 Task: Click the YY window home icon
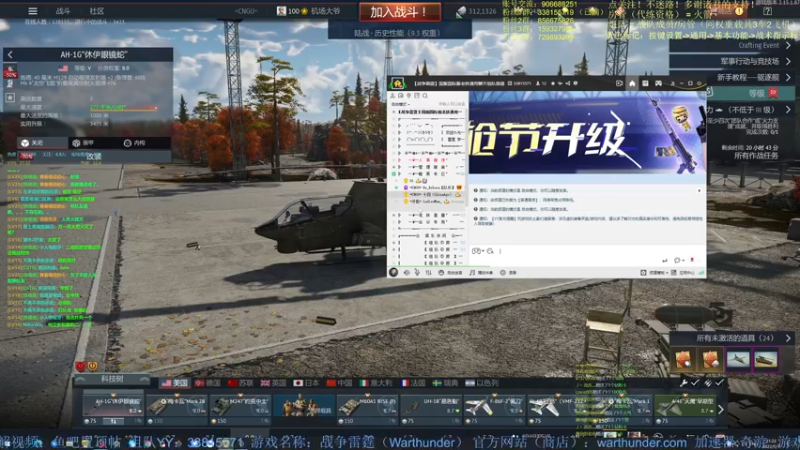tap(632, 83)
